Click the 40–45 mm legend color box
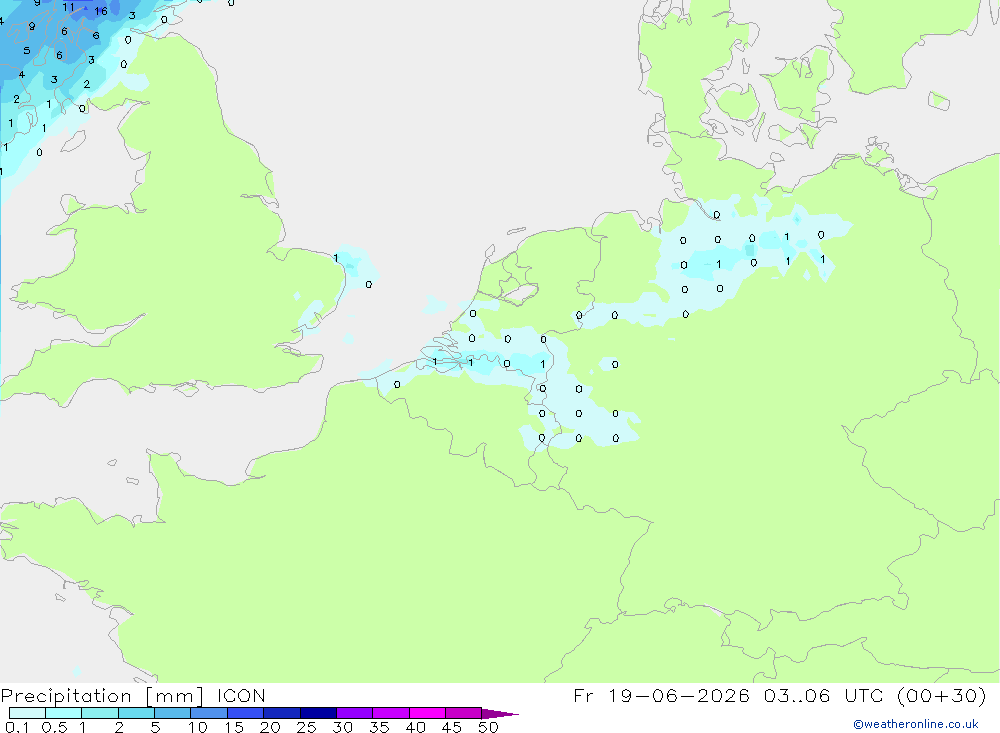This screenshot has height=733, width=1000. (x=427, y=713)
